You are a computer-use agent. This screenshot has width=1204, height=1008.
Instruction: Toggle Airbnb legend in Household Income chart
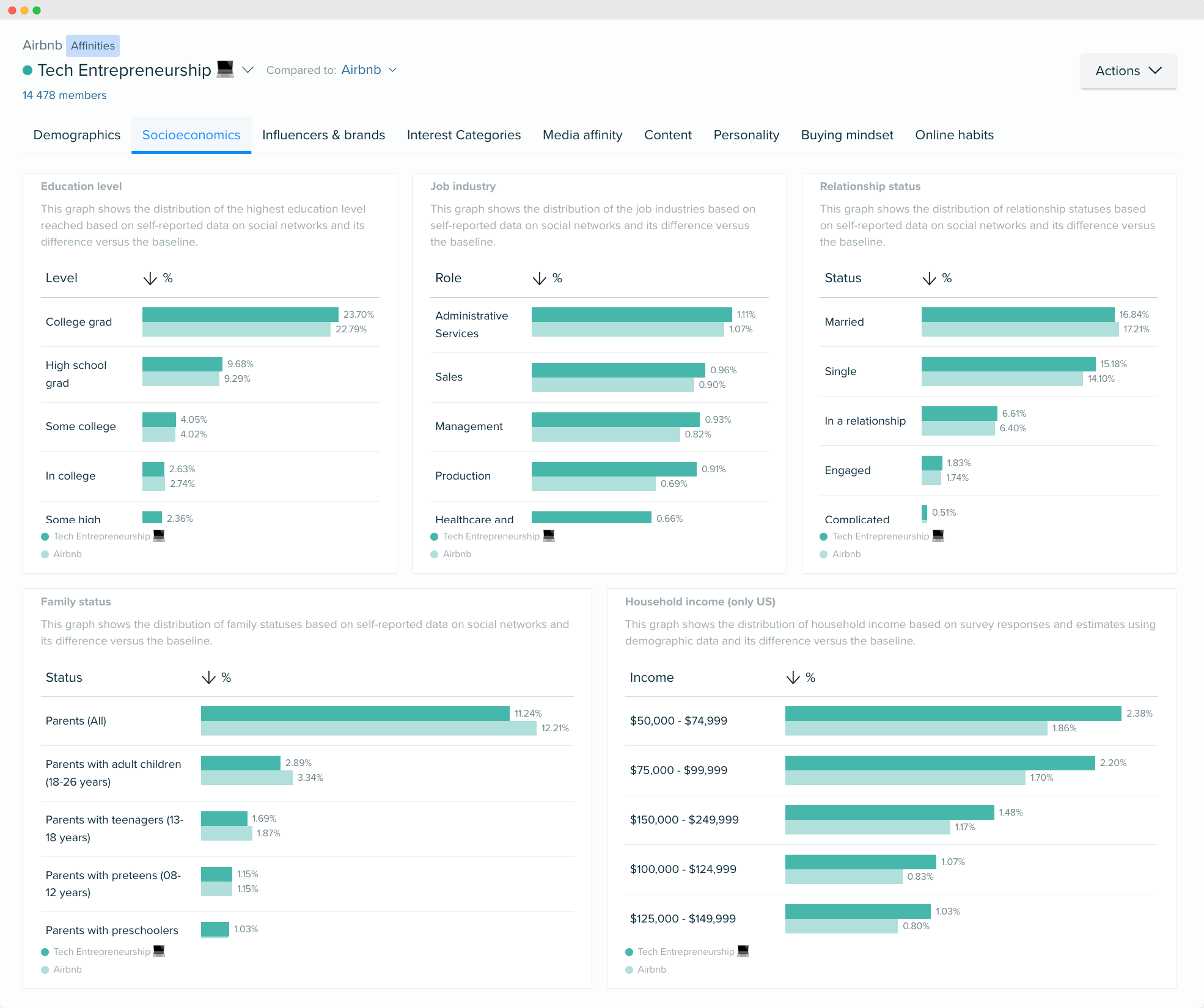point(648,969)
